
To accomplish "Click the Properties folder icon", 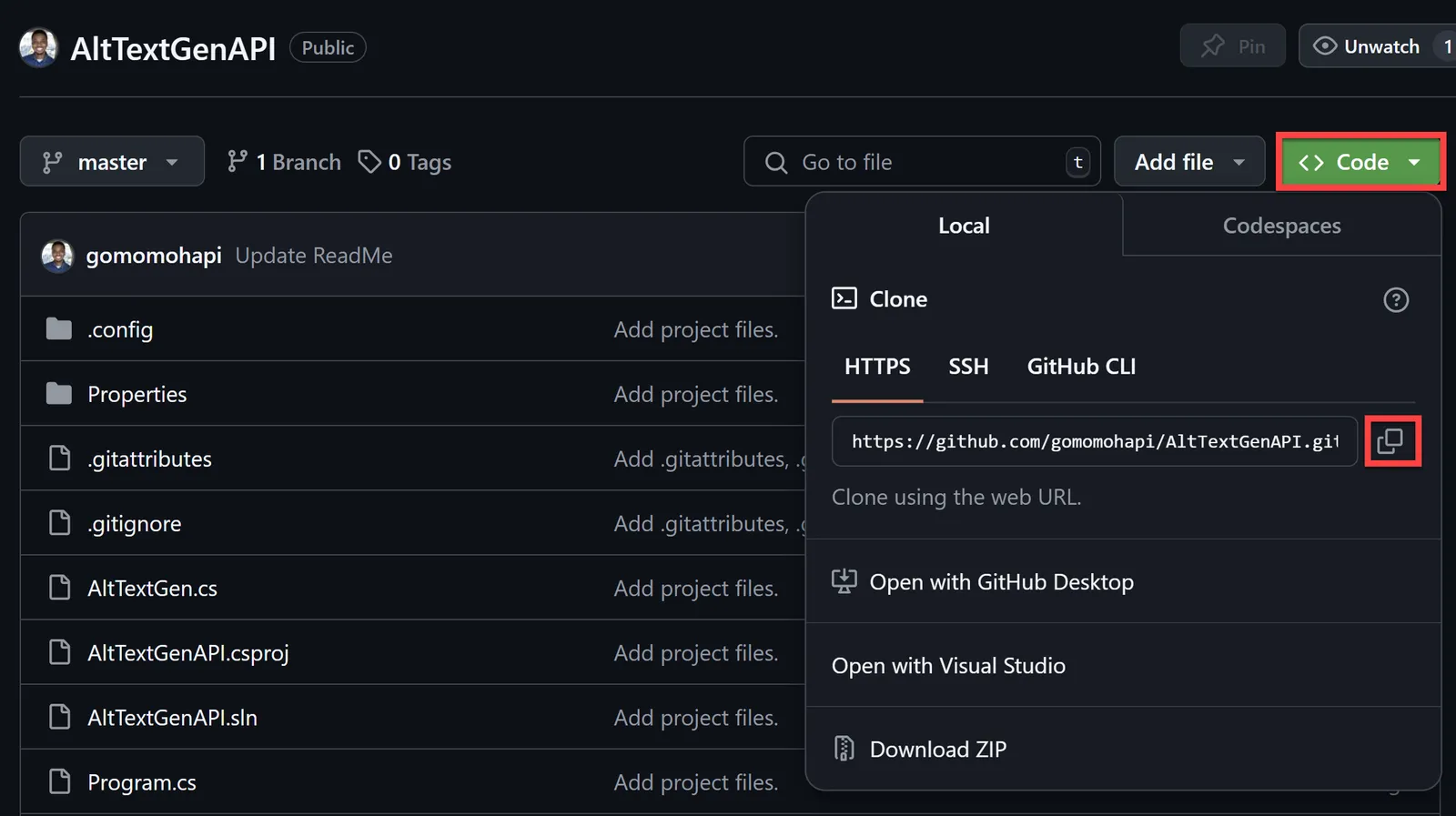I will click(x=59, y=393).
